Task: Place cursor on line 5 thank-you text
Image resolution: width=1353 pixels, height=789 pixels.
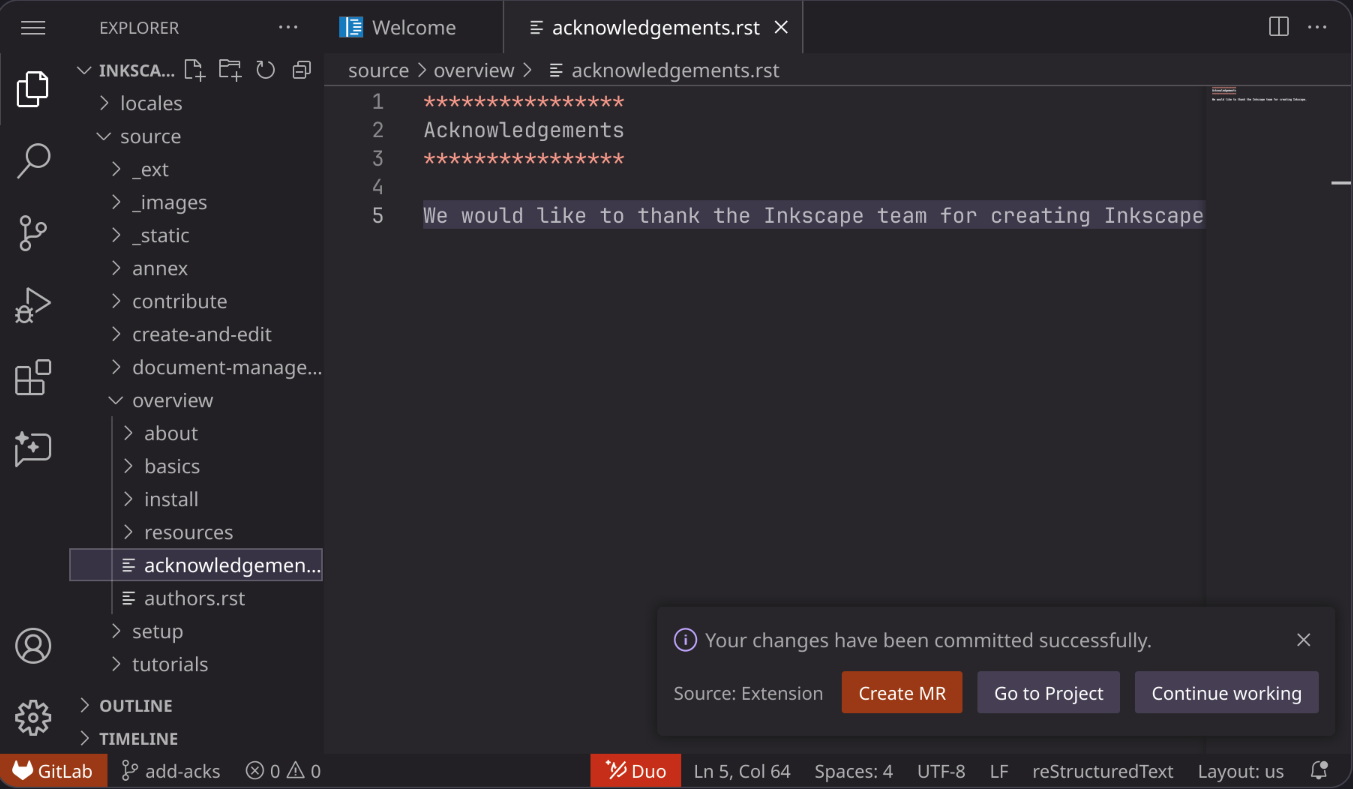Action: pos(813,215)
